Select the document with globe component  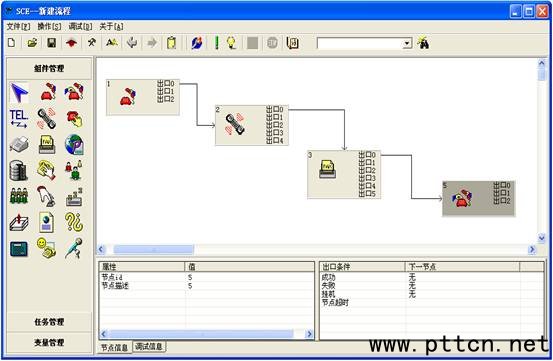point(47,222)
